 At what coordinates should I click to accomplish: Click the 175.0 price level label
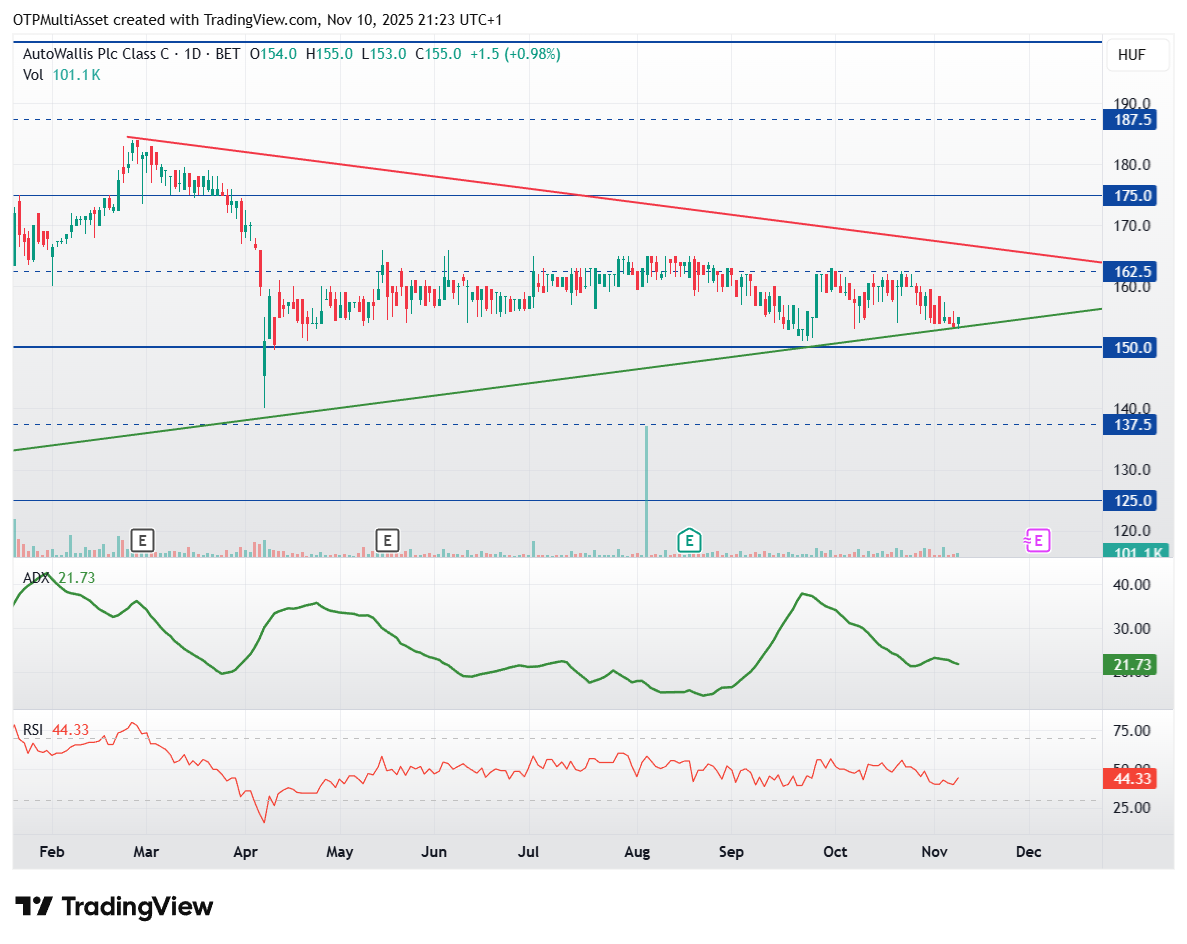pos(1128,196)
